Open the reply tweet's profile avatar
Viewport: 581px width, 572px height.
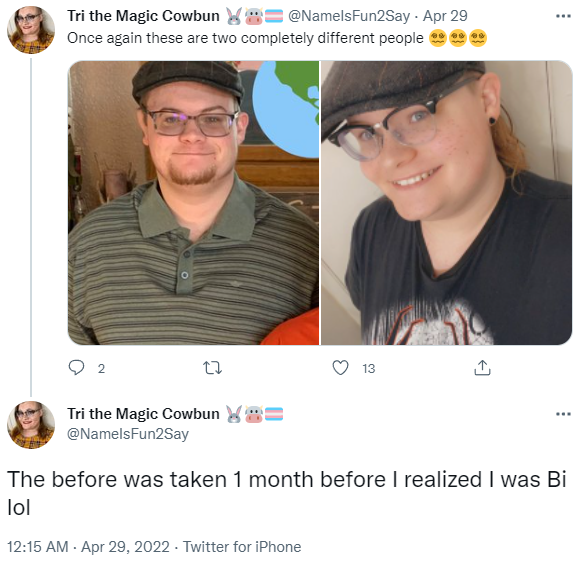coord(31,425)
